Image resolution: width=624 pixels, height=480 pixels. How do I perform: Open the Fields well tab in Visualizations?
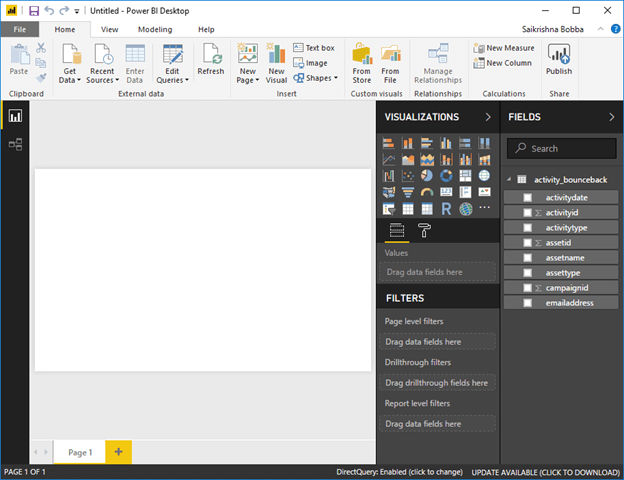(x=397, y=230)
